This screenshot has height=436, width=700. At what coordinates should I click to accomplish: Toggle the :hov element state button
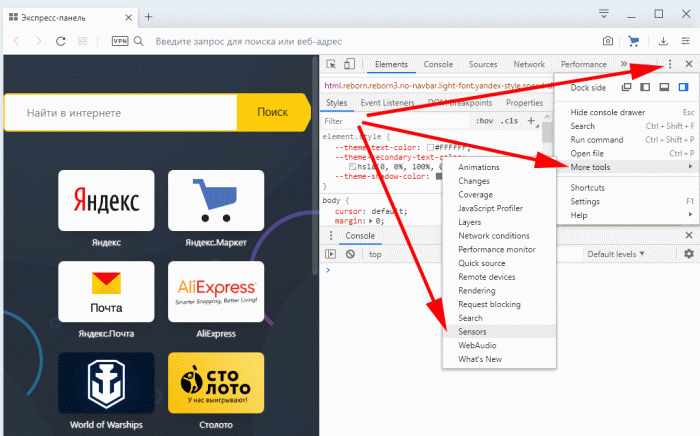pos(485,120)
